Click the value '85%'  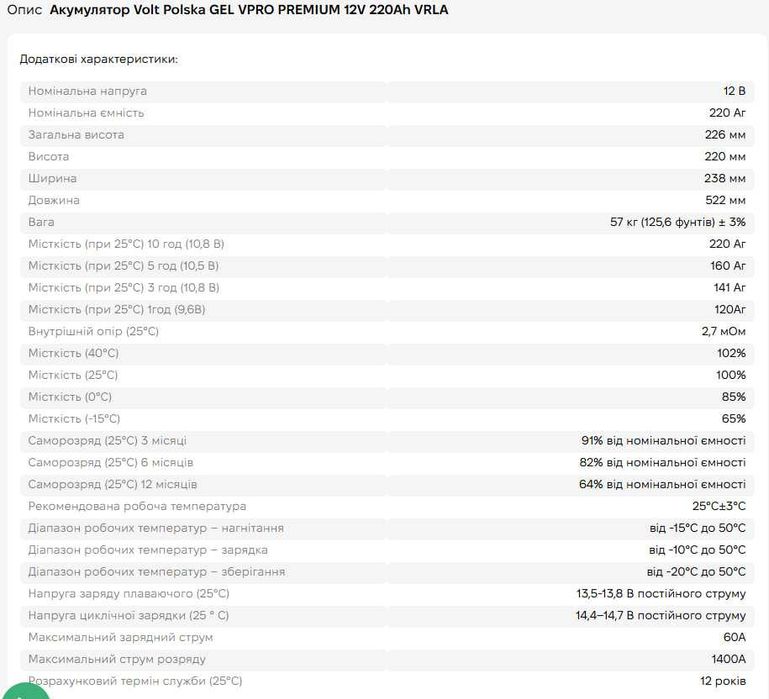coord(734,397)
